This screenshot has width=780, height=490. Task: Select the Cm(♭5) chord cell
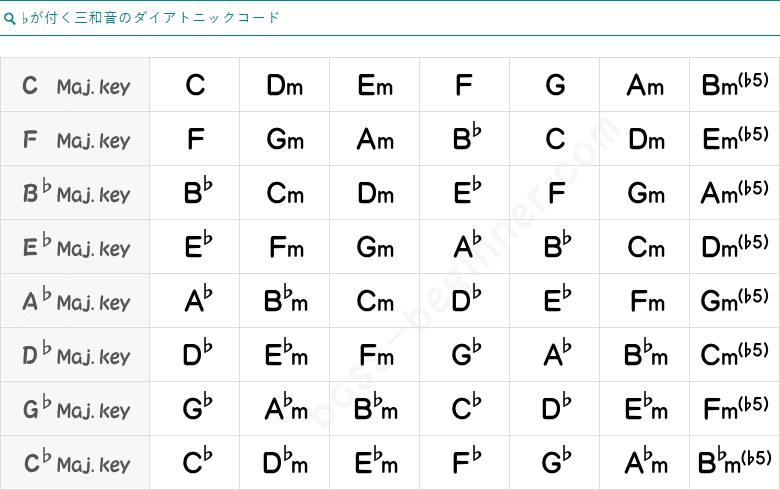pos(735,355)
